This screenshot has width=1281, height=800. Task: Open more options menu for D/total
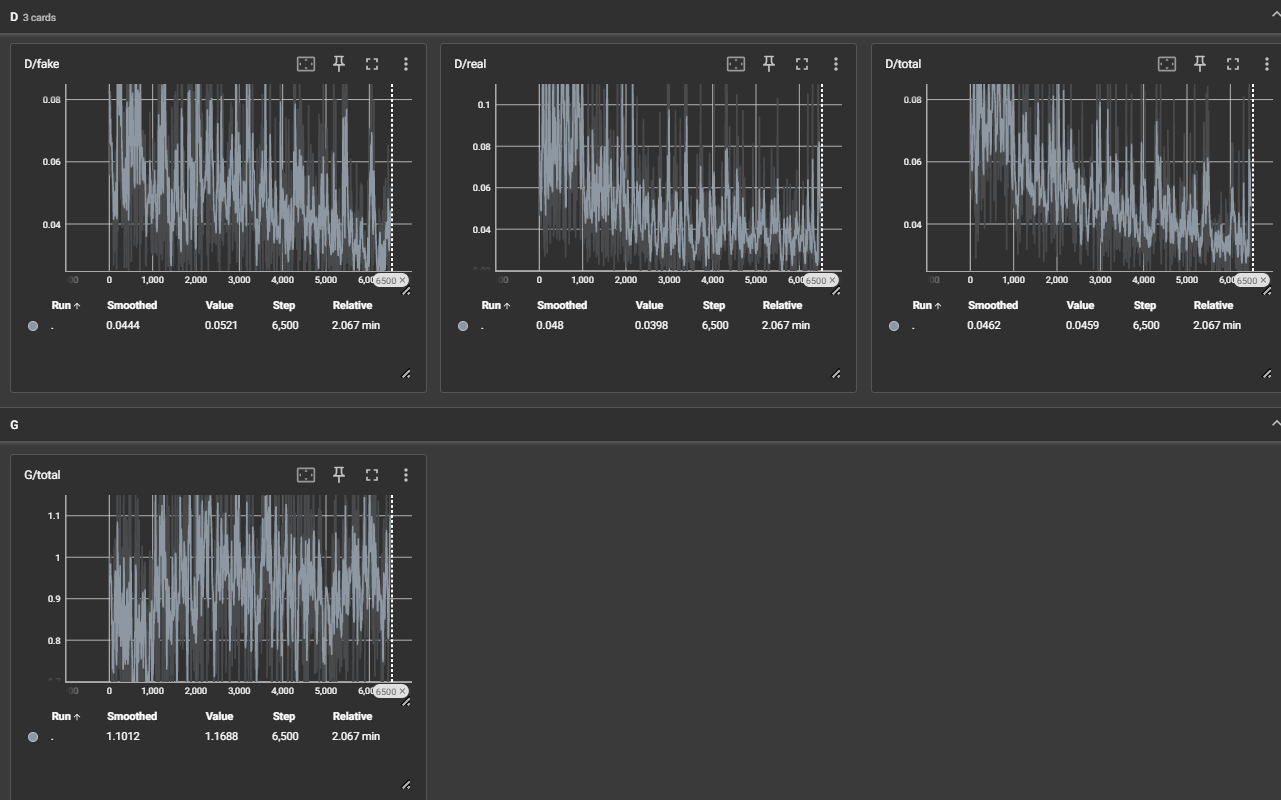pyautogui.click(x=1266, y=64)
